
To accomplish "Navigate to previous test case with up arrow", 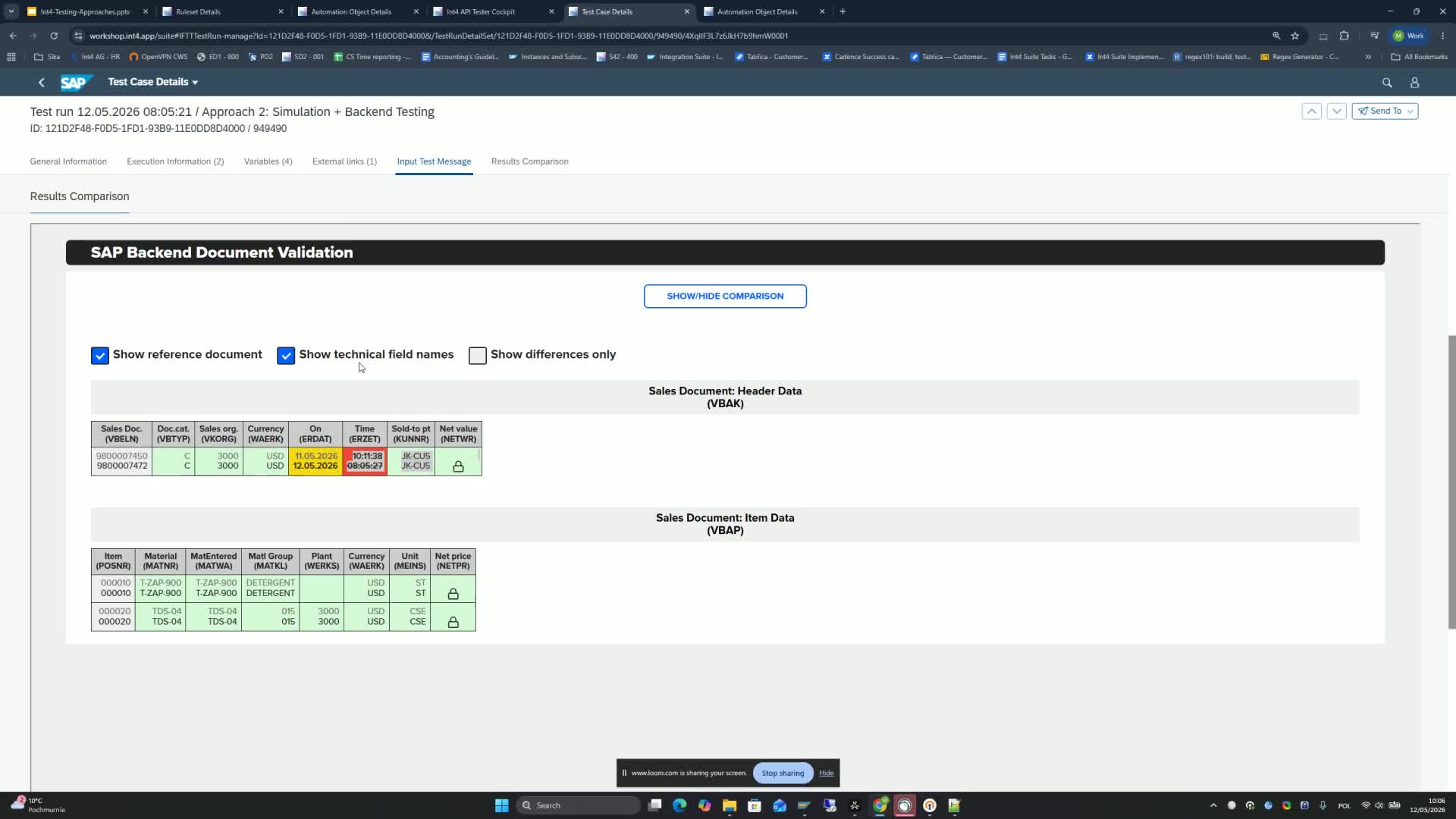I will (x=1311, y=111).
